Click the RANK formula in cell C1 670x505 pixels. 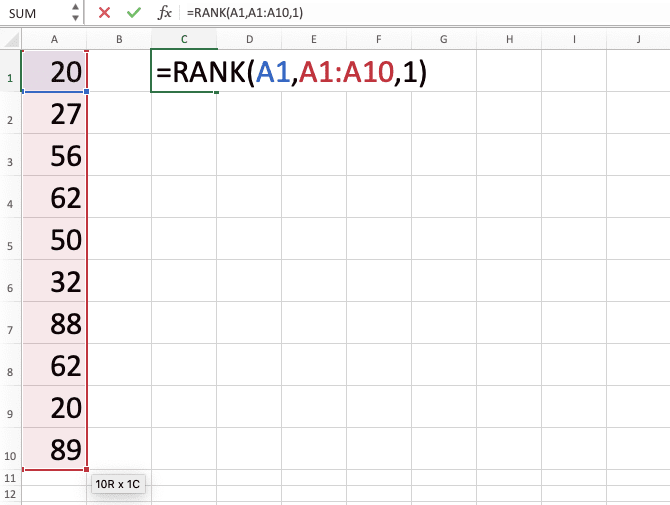click(x=292, y=72)
